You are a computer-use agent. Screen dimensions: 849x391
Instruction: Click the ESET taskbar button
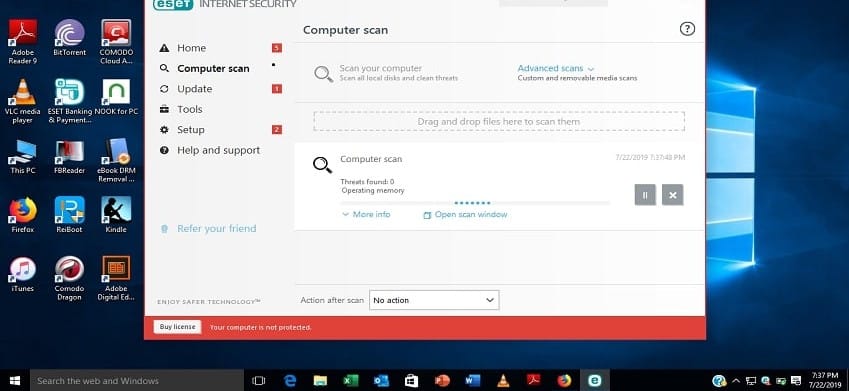click(595, 381)
